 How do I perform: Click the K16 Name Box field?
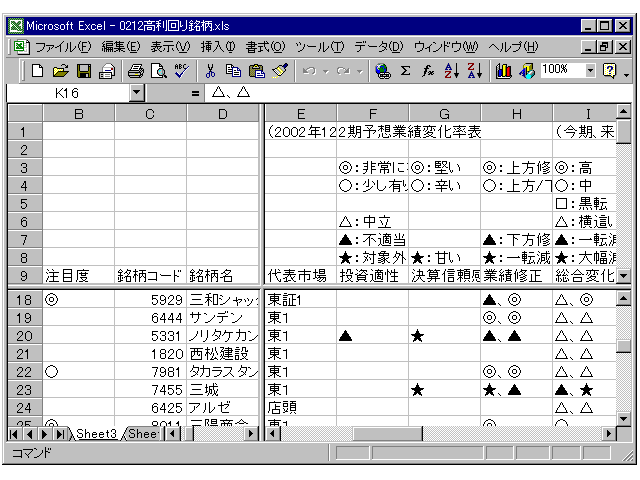(x=68, y=93)
